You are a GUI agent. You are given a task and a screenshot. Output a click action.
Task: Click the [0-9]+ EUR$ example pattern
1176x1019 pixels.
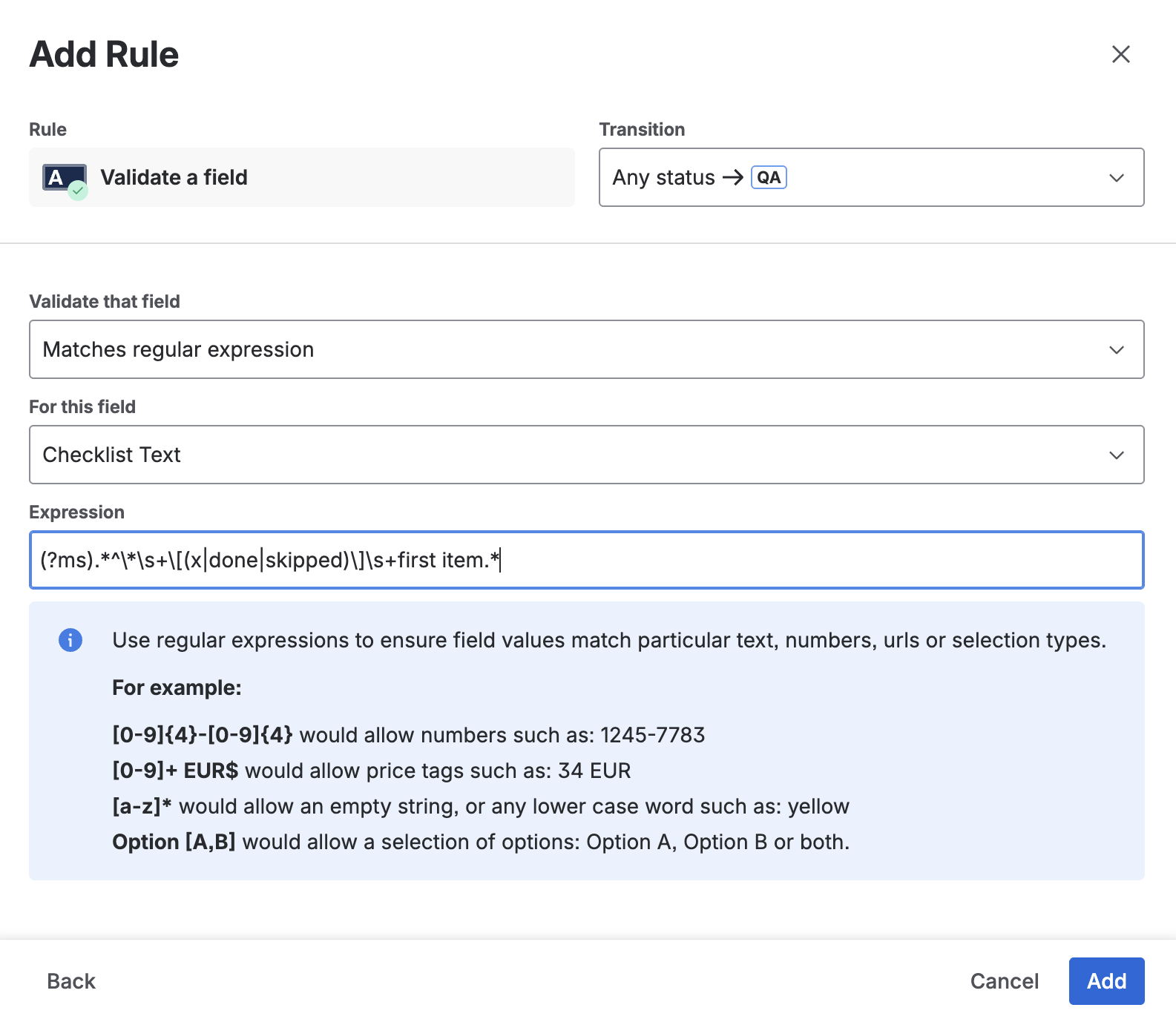point(175,771)
